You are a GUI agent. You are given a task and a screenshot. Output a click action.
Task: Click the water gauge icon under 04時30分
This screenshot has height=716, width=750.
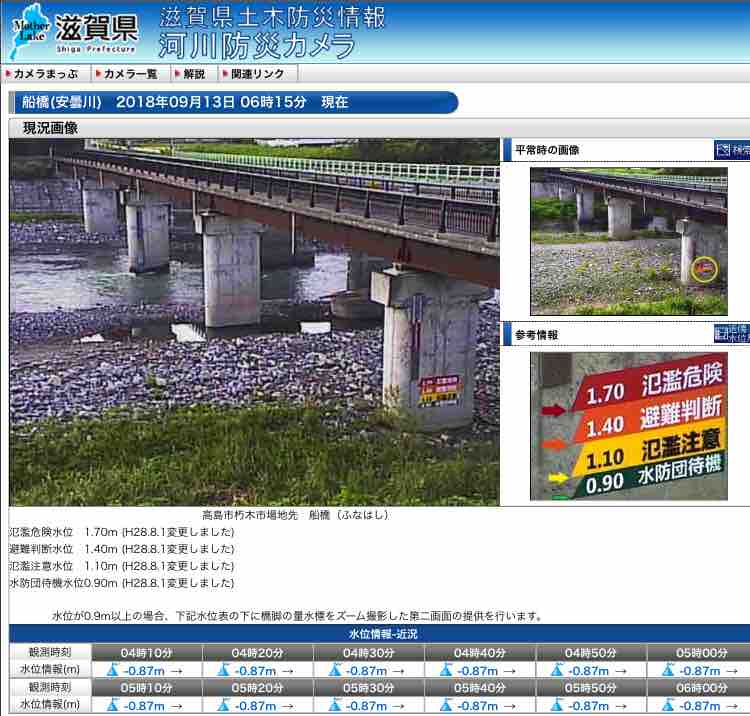point(335,670)
